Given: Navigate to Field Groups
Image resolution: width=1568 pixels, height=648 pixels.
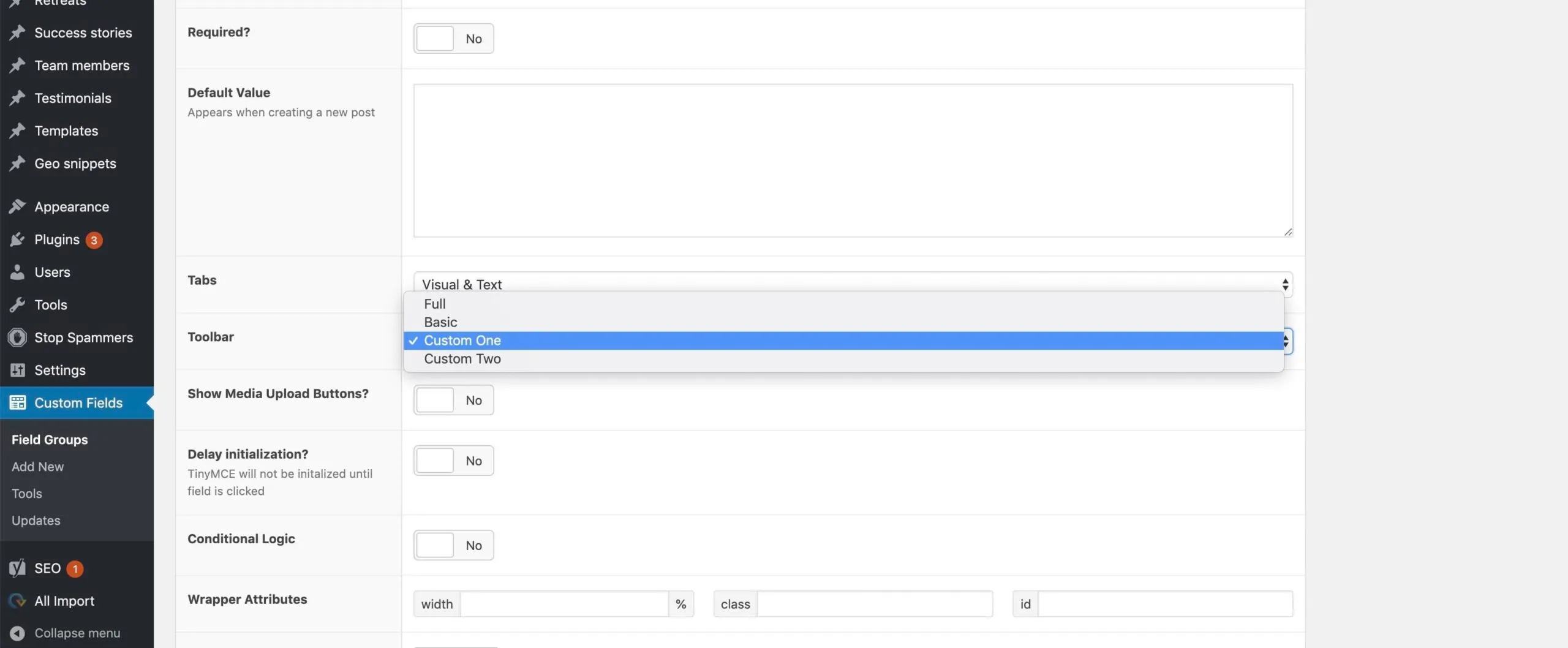Looking at the screenshot, I should (x=49, y=439).
